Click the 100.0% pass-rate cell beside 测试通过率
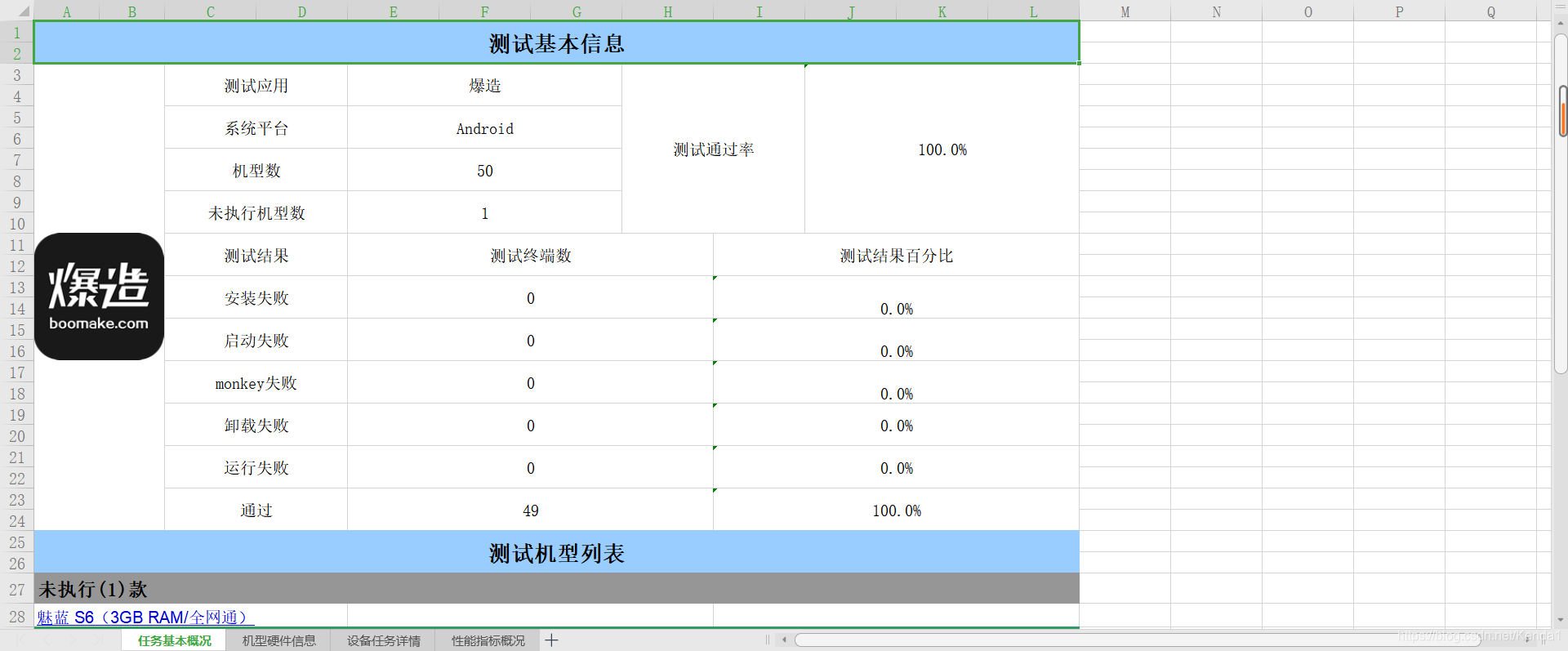 pyautogui.click(x=942, y=149)
